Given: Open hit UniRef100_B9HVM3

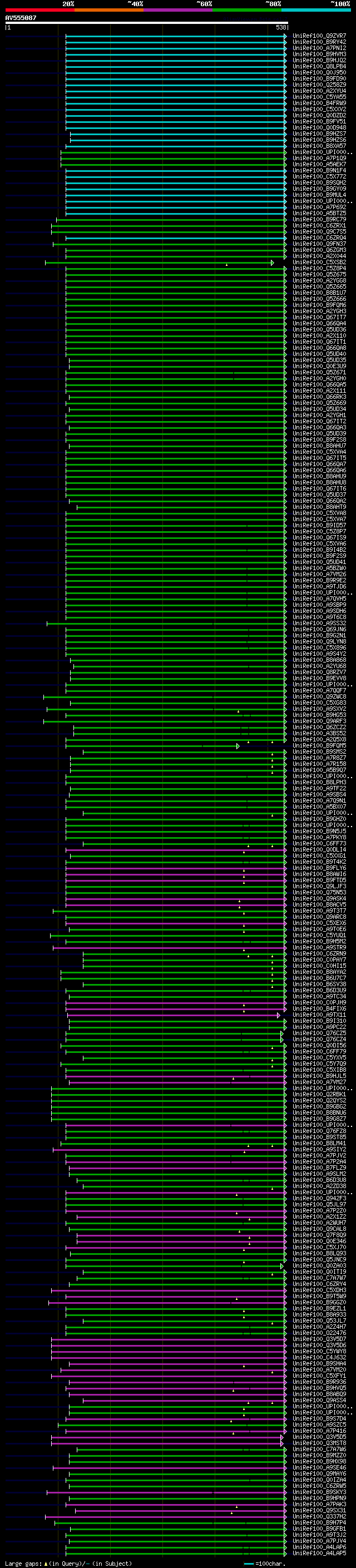Looking at the screenshot, I should tap(319, 54).
